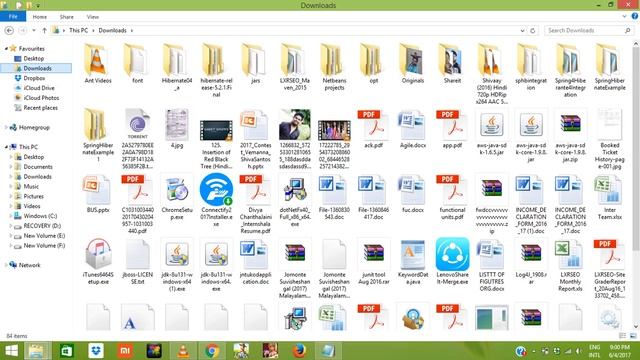The height and width of the screenshot is (360, 640).
Task: Select the Connectify2017Installer.exe file
Action: click(x=216, y=200)
